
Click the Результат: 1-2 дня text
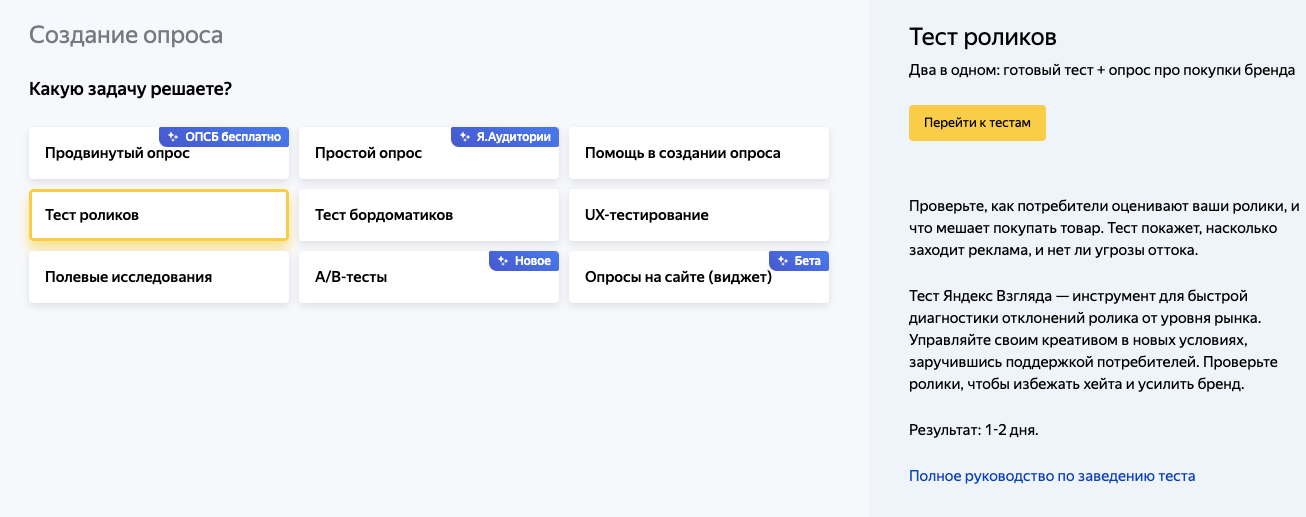(x=974, y=430)
